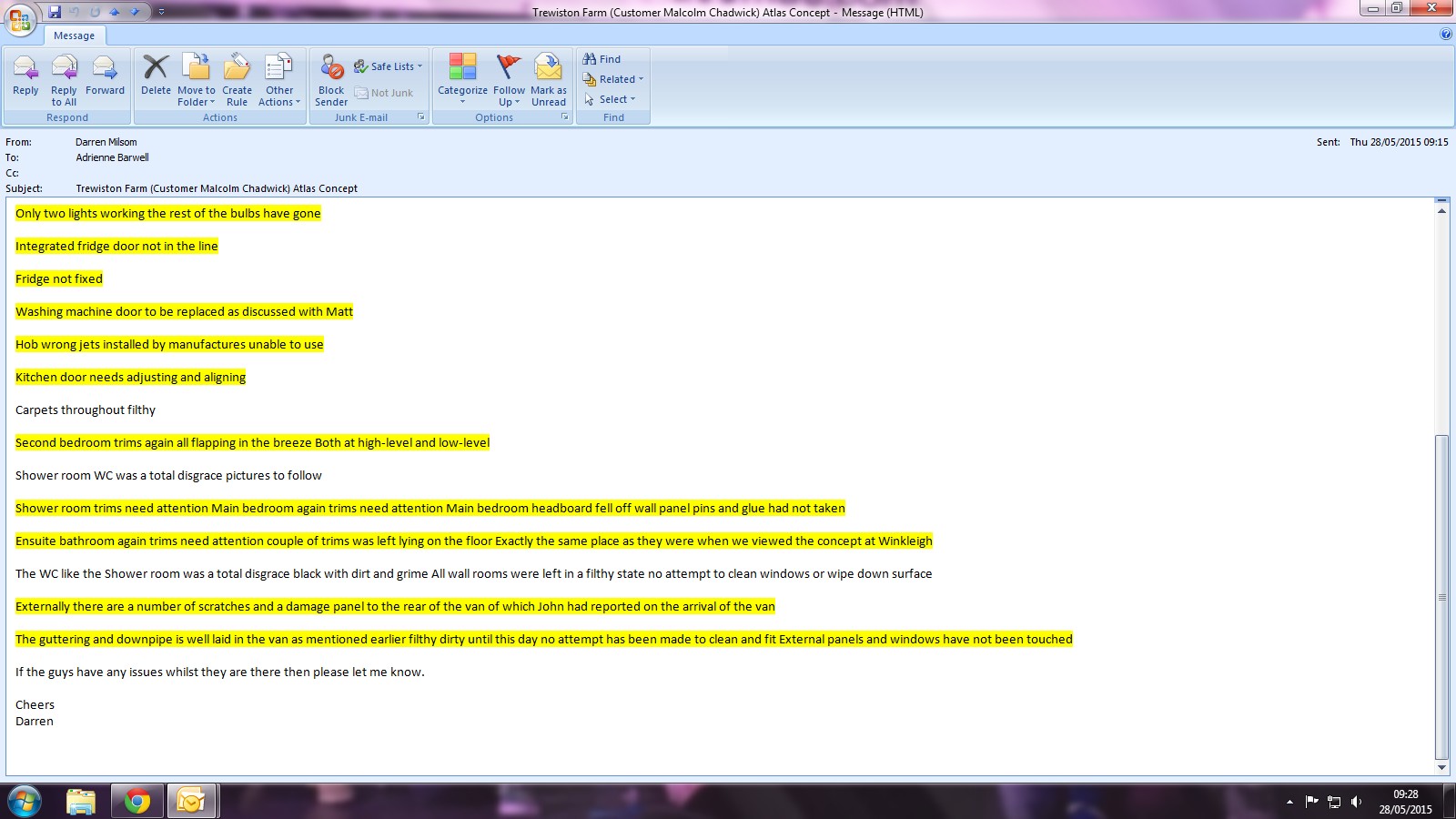This screenshot has width=1456, height=819.
Task: Open the Junk E-mail options dialog launcher
Action: click(420, 117)
